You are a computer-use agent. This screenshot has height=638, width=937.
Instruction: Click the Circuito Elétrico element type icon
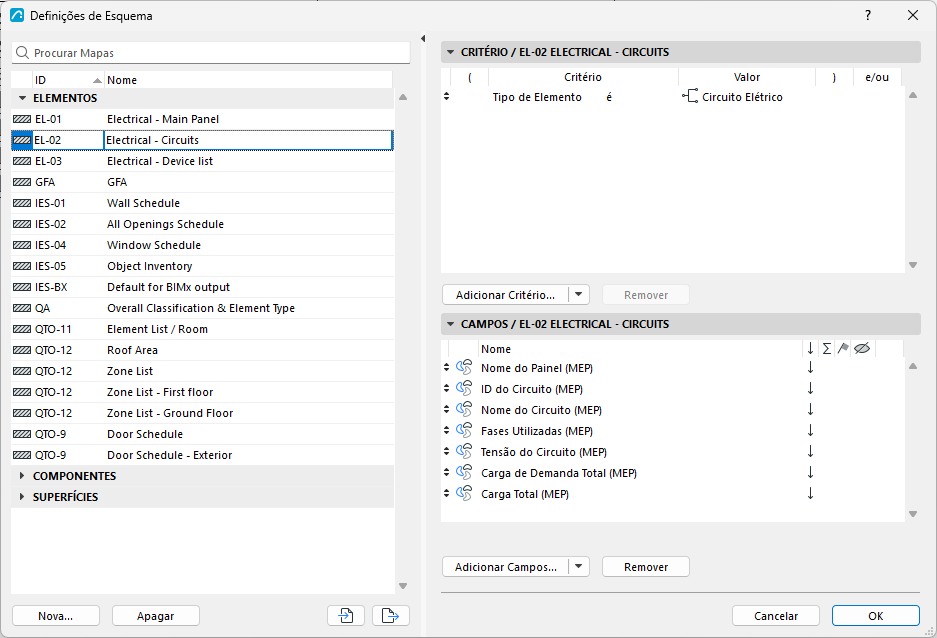[x=690, y=96]
